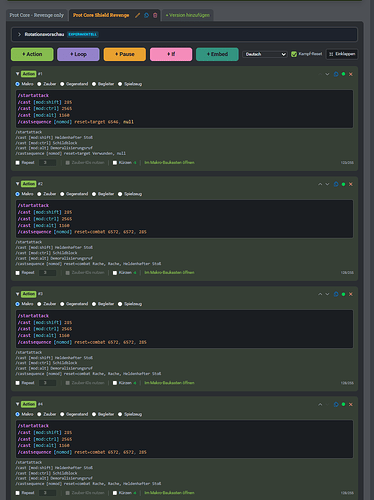Duplicate Action #2 with the copy icon
The image size is (374, 500).
pos(336,184)
